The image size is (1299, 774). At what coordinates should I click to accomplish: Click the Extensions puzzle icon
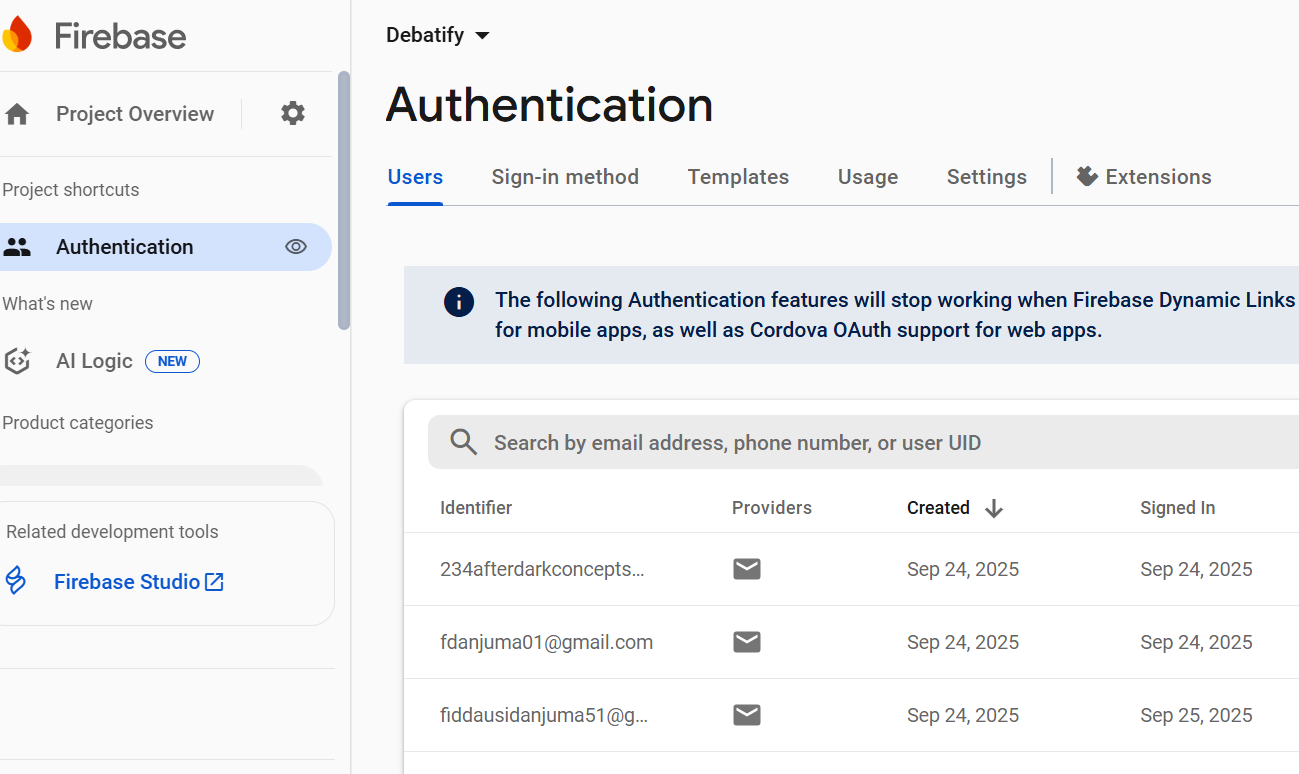(x=1087, y=177)
